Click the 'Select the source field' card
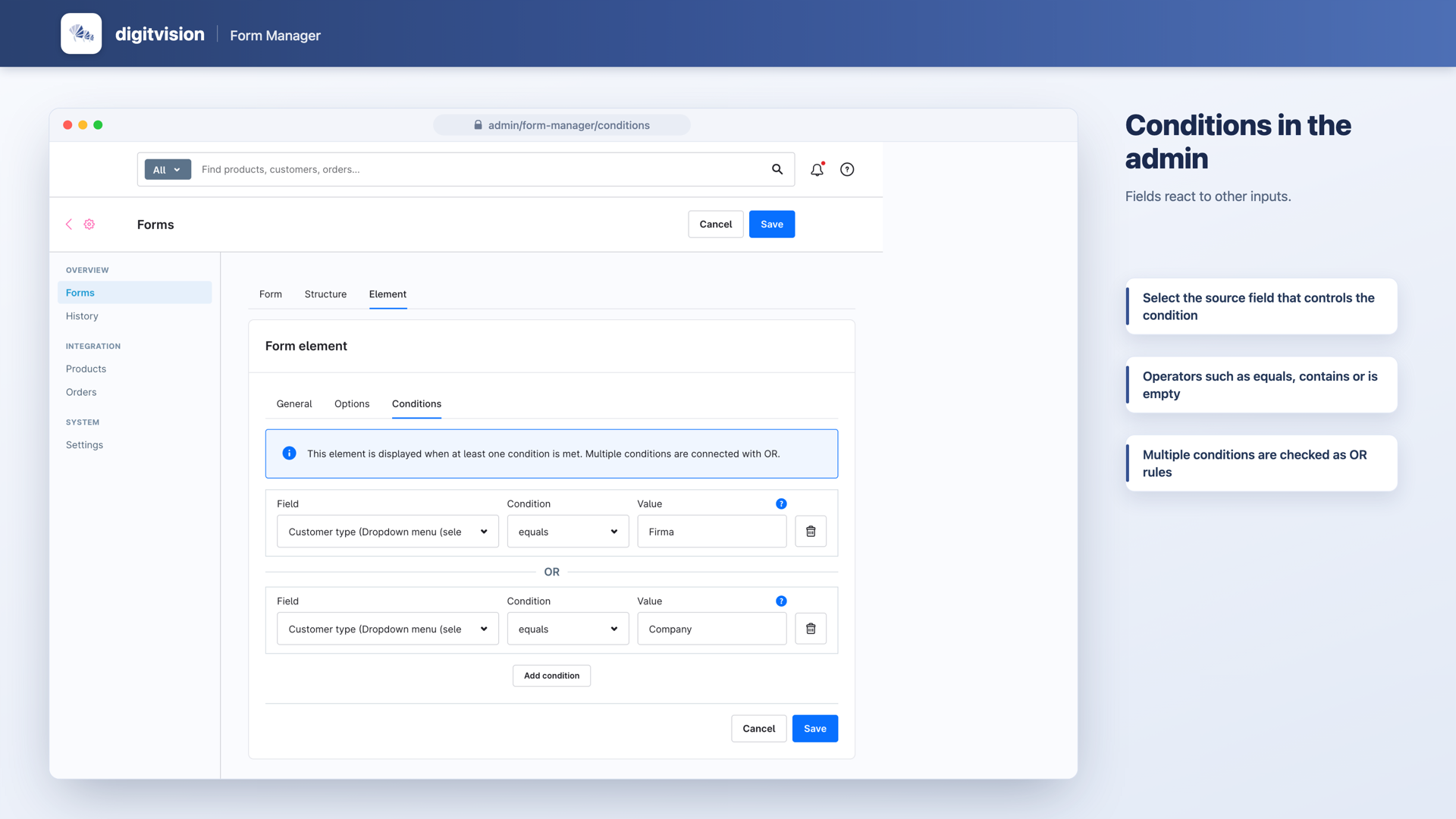The width and height of the screenshot is (1456, 819). tap(1261, 306)
